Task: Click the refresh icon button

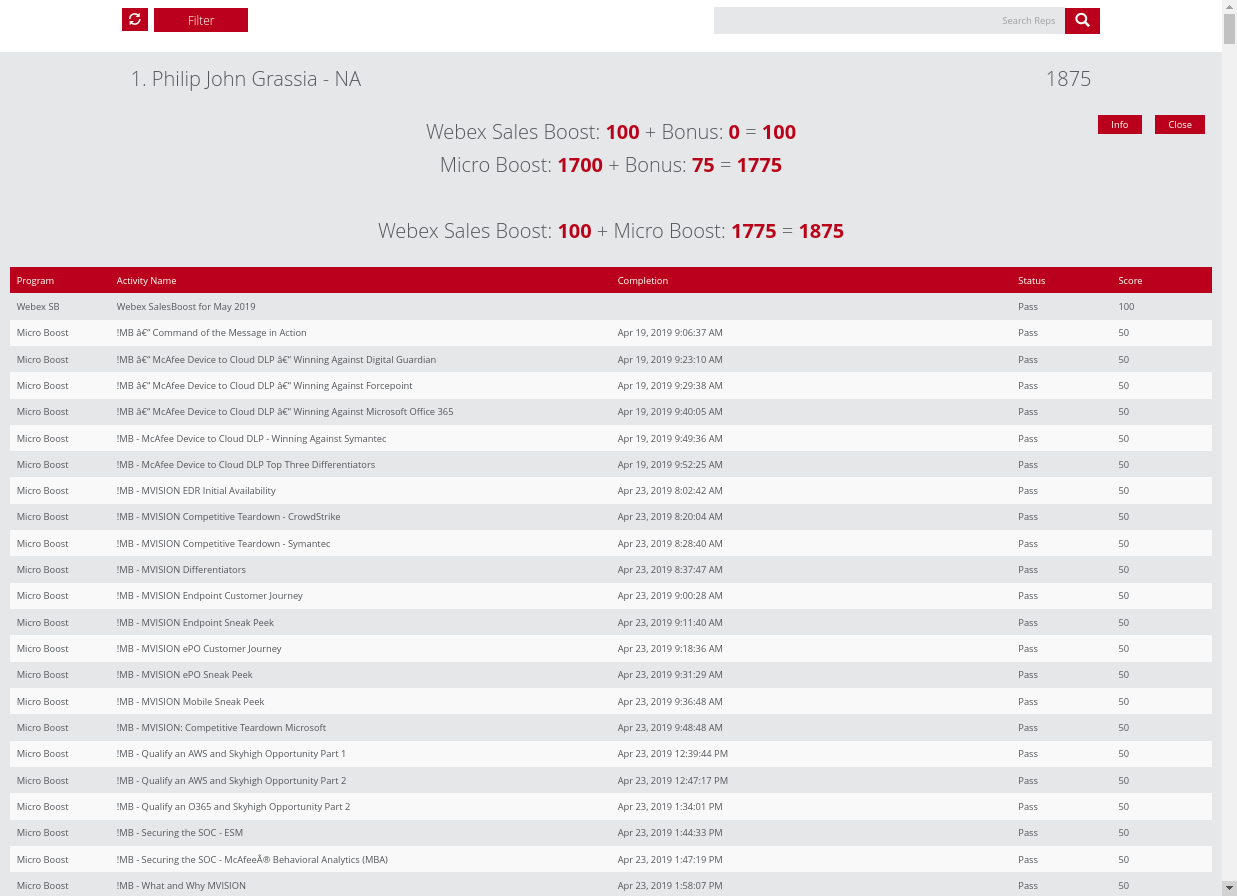Action: click(x=135, y=20)
